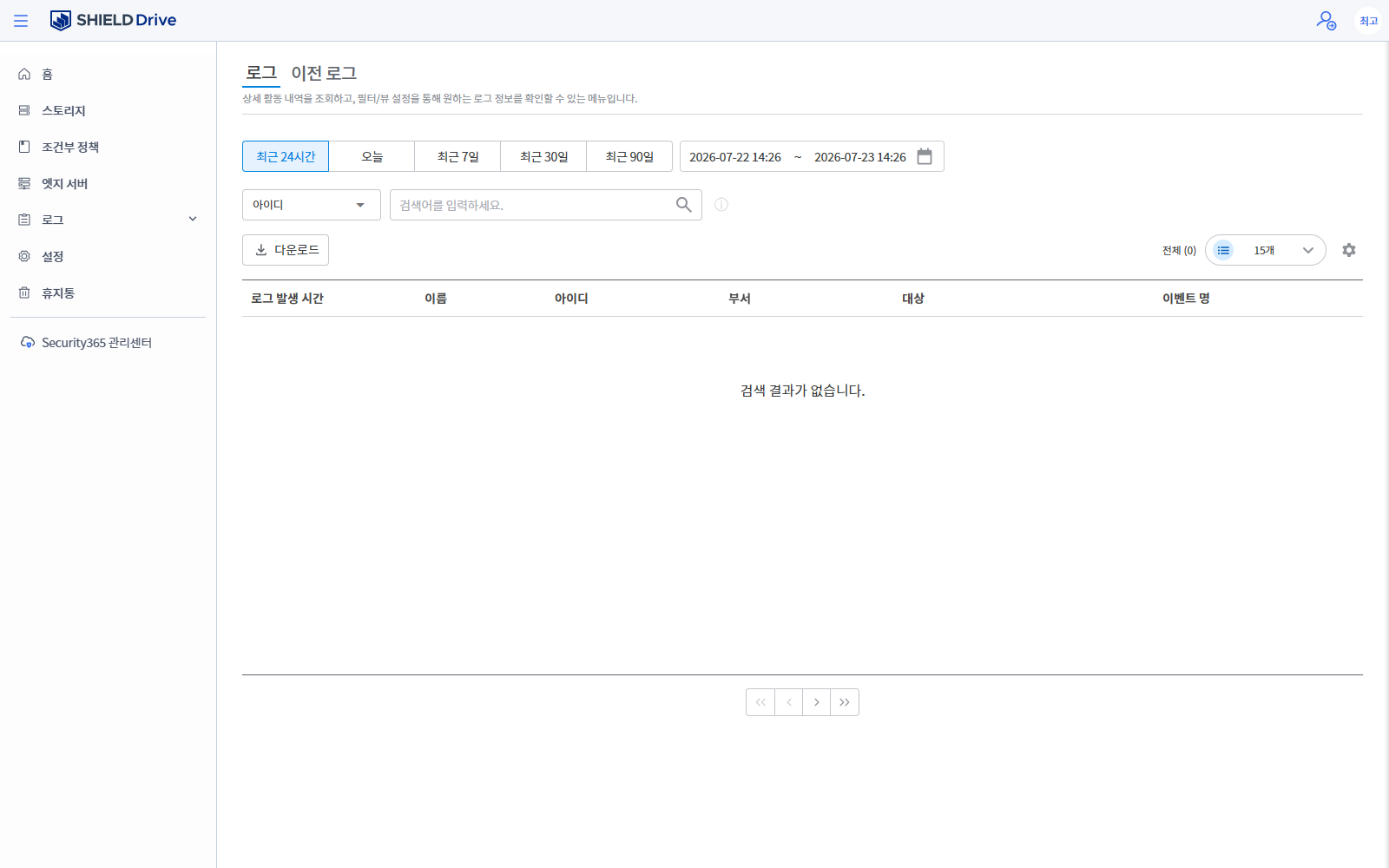Click the 대상 column header
1389x868 pixels.
pyautogui.click(x=913, y=299)
